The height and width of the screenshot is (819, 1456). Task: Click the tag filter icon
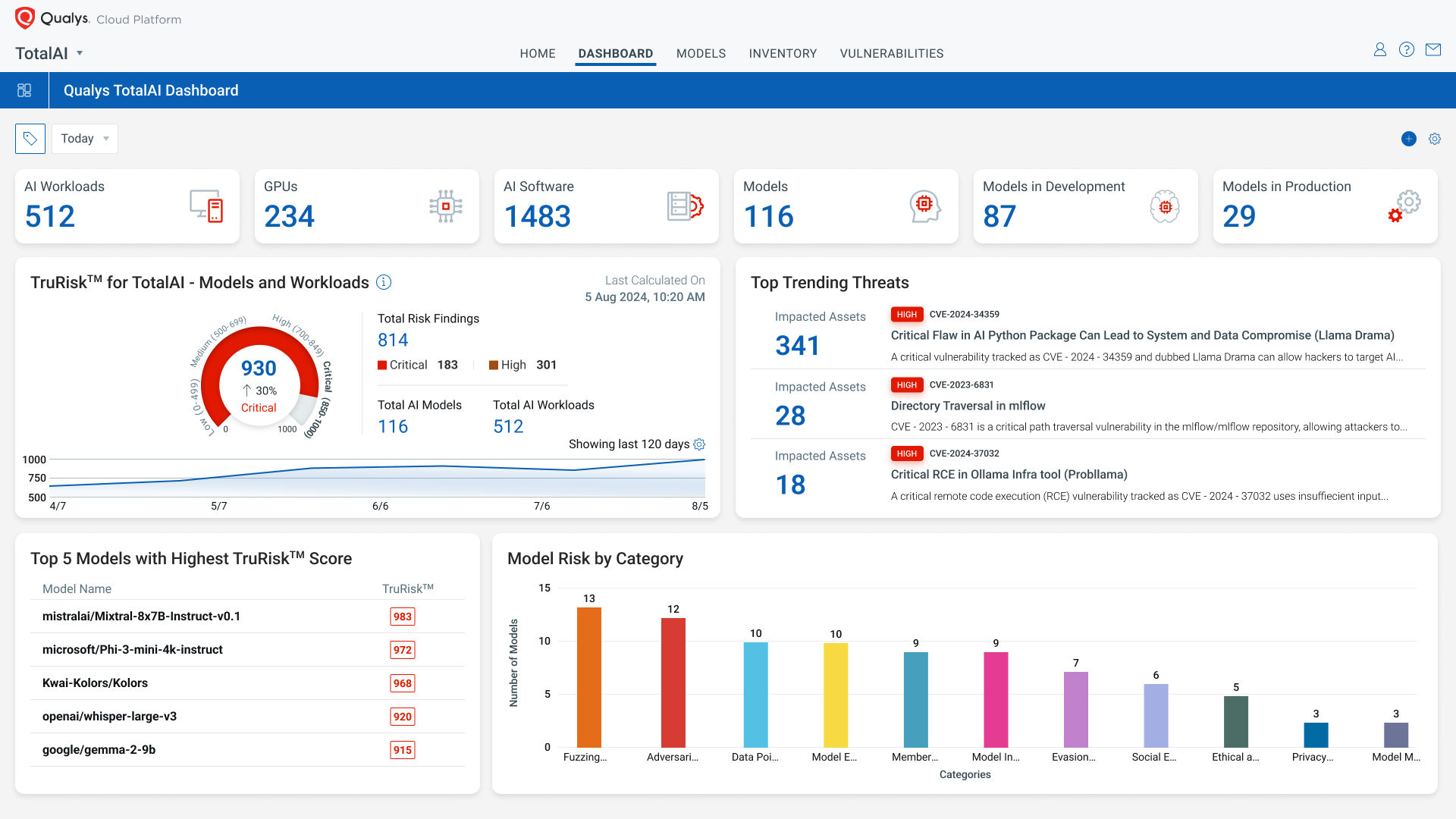tap(30, 139)
